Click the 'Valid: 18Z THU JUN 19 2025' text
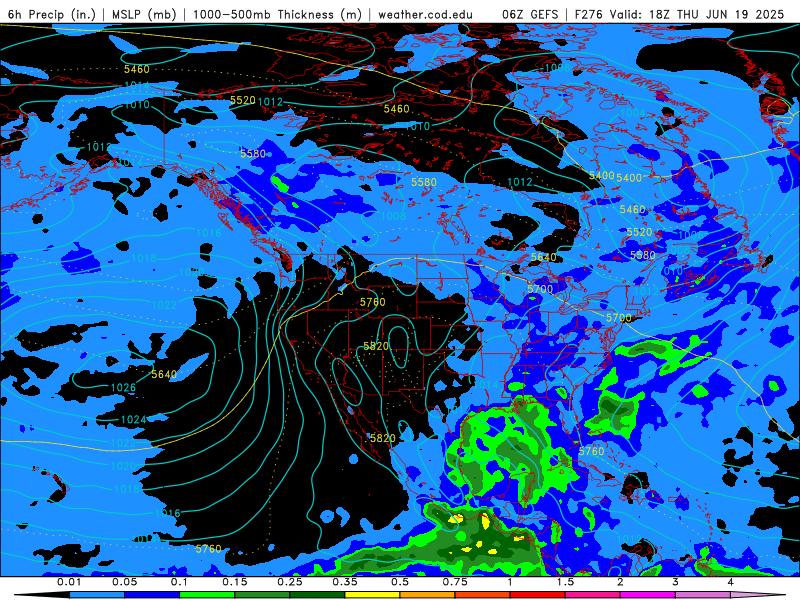This screenshot has width=800, height=600. [697, 14]
